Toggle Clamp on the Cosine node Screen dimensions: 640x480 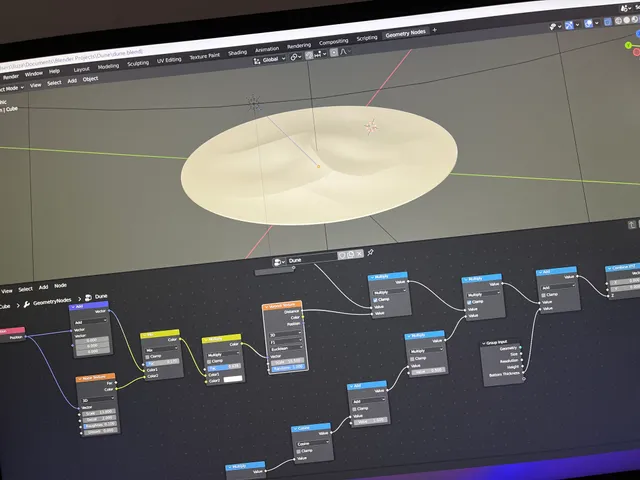coord(299,451)
